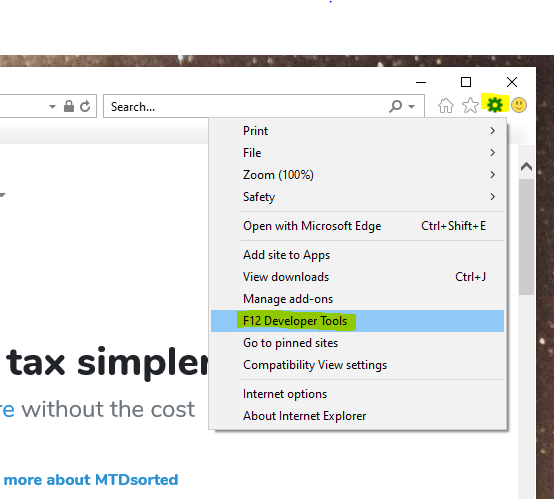Click the 'more about MTDsorted' link
Viewport: 554px width, 499px height.
[91, 480]
